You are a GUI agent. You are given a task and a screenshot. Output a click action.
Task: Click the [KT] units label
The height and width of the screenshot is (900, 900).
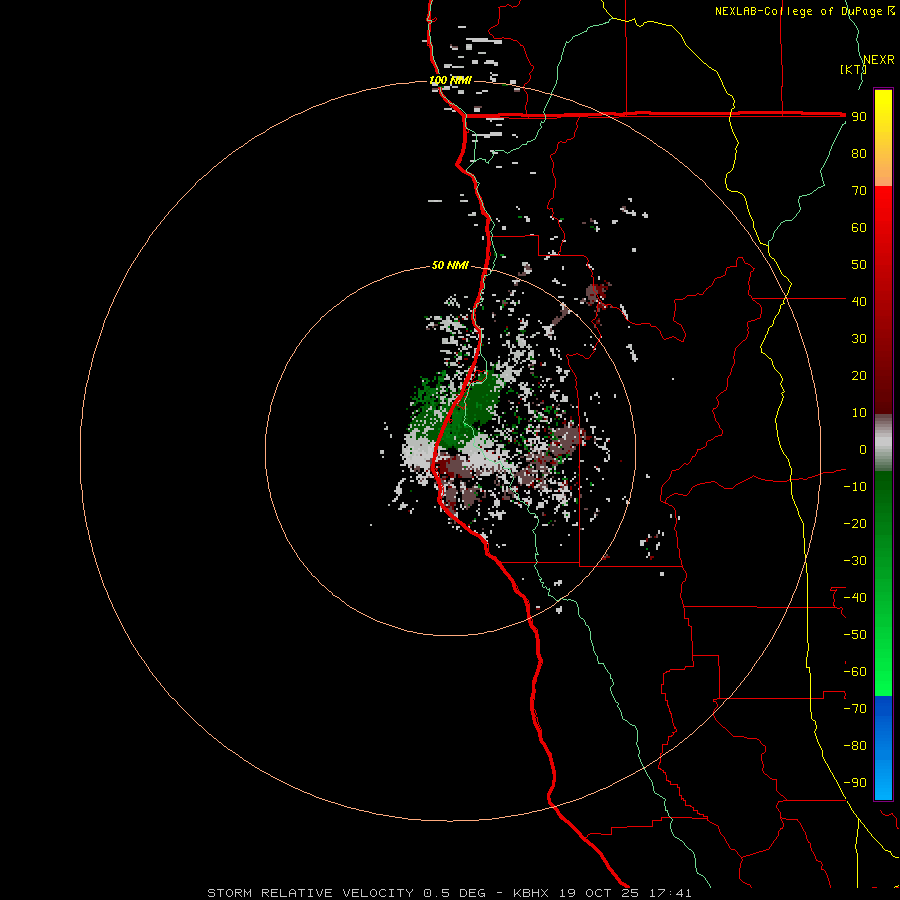(x=853, y=69)
